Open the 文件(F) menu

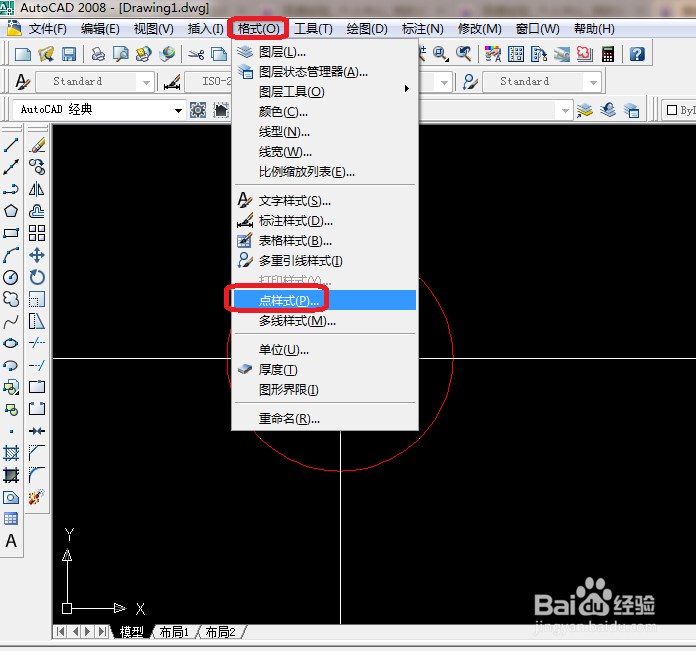click(47, 29)
